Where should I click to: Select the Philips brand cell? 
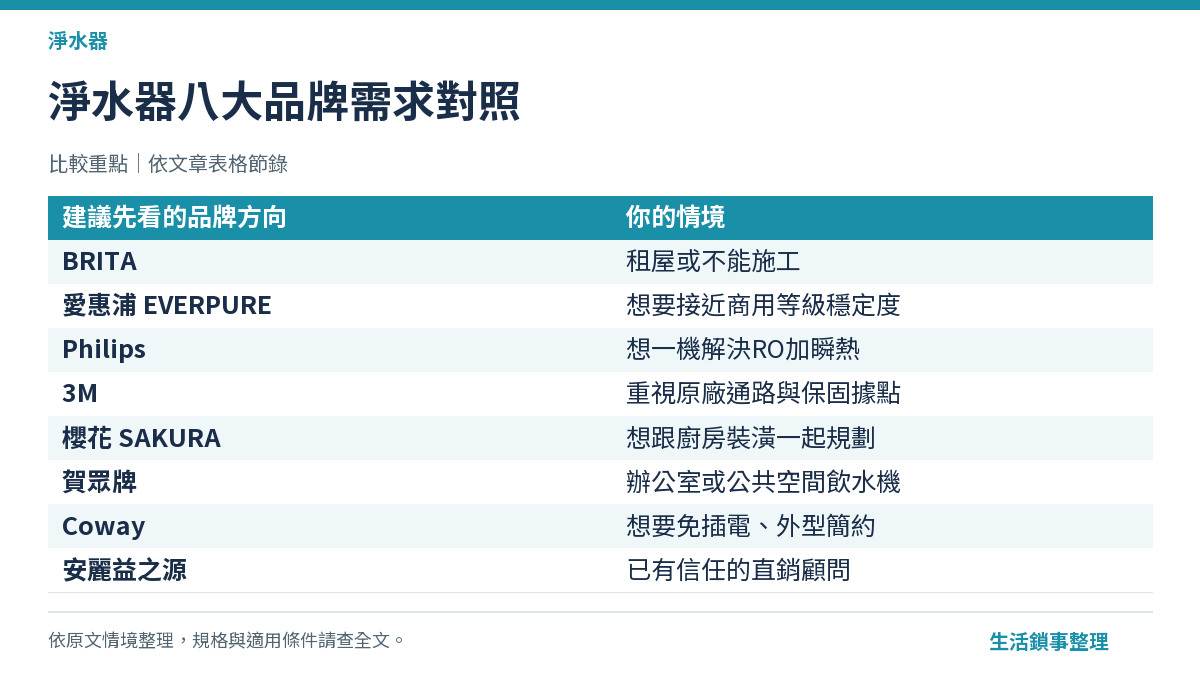[104, 350]
